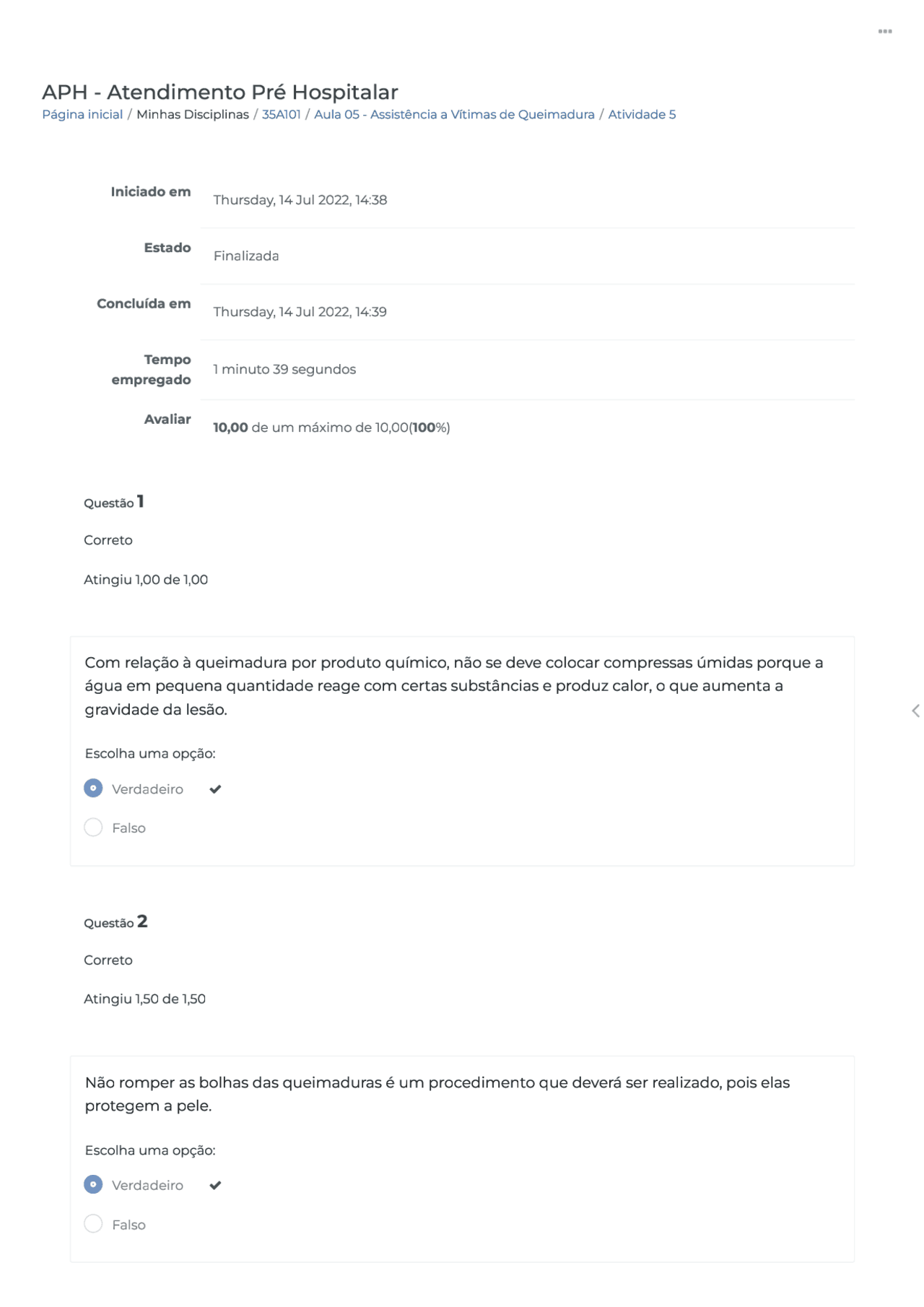Click the Finalizada status value
The image size is (924, 1307).
[x=246, y=256]
